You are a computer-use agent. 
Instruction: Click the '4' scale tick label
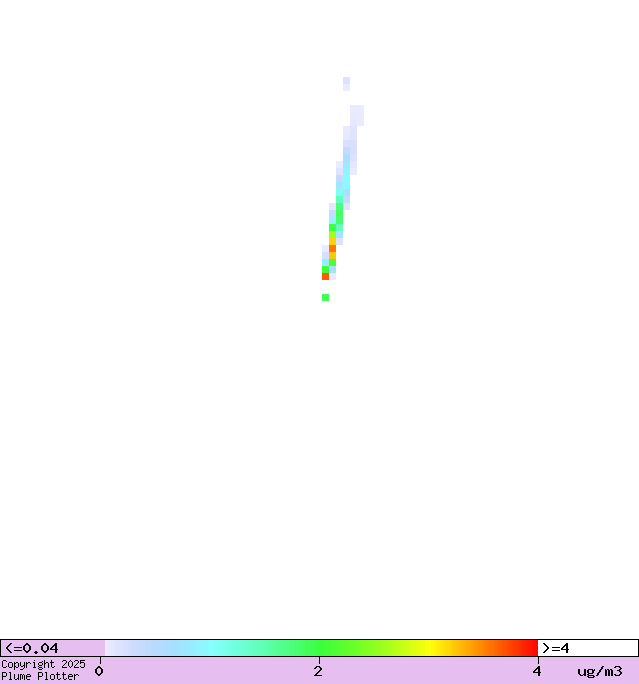537,671
